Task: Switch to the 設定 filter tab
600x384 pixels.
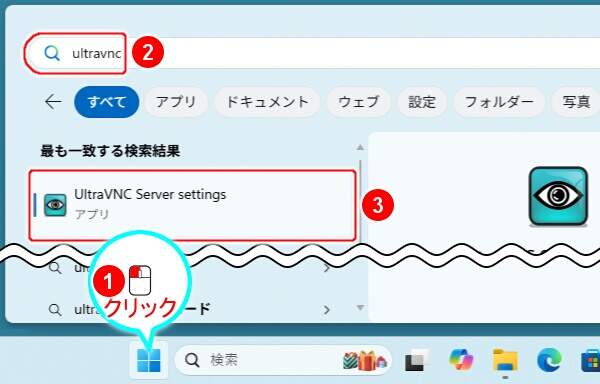Action: 422,102
